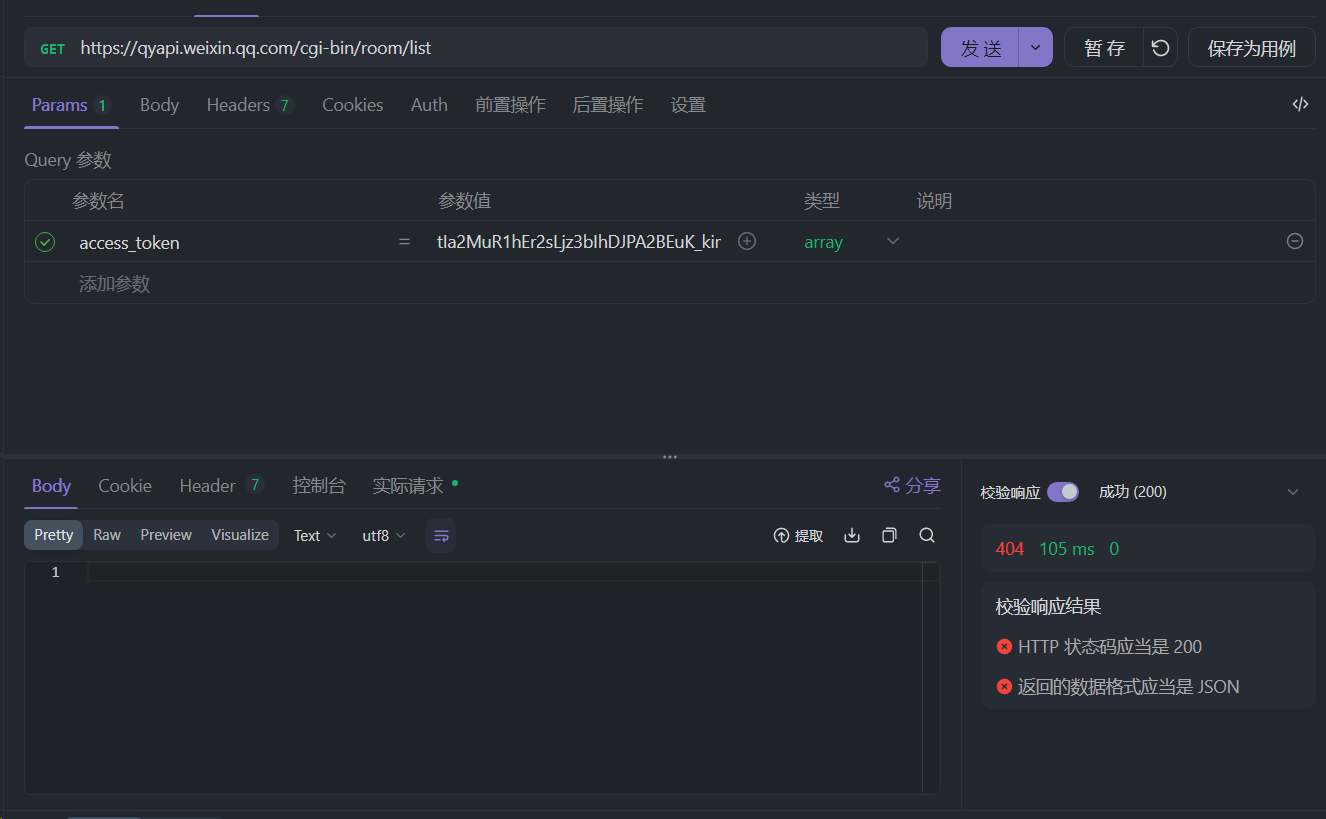This screenshot has width=1326, height=819.
Task: Copy the response body content
Action: pyautogui.click(x=889, y=535)
